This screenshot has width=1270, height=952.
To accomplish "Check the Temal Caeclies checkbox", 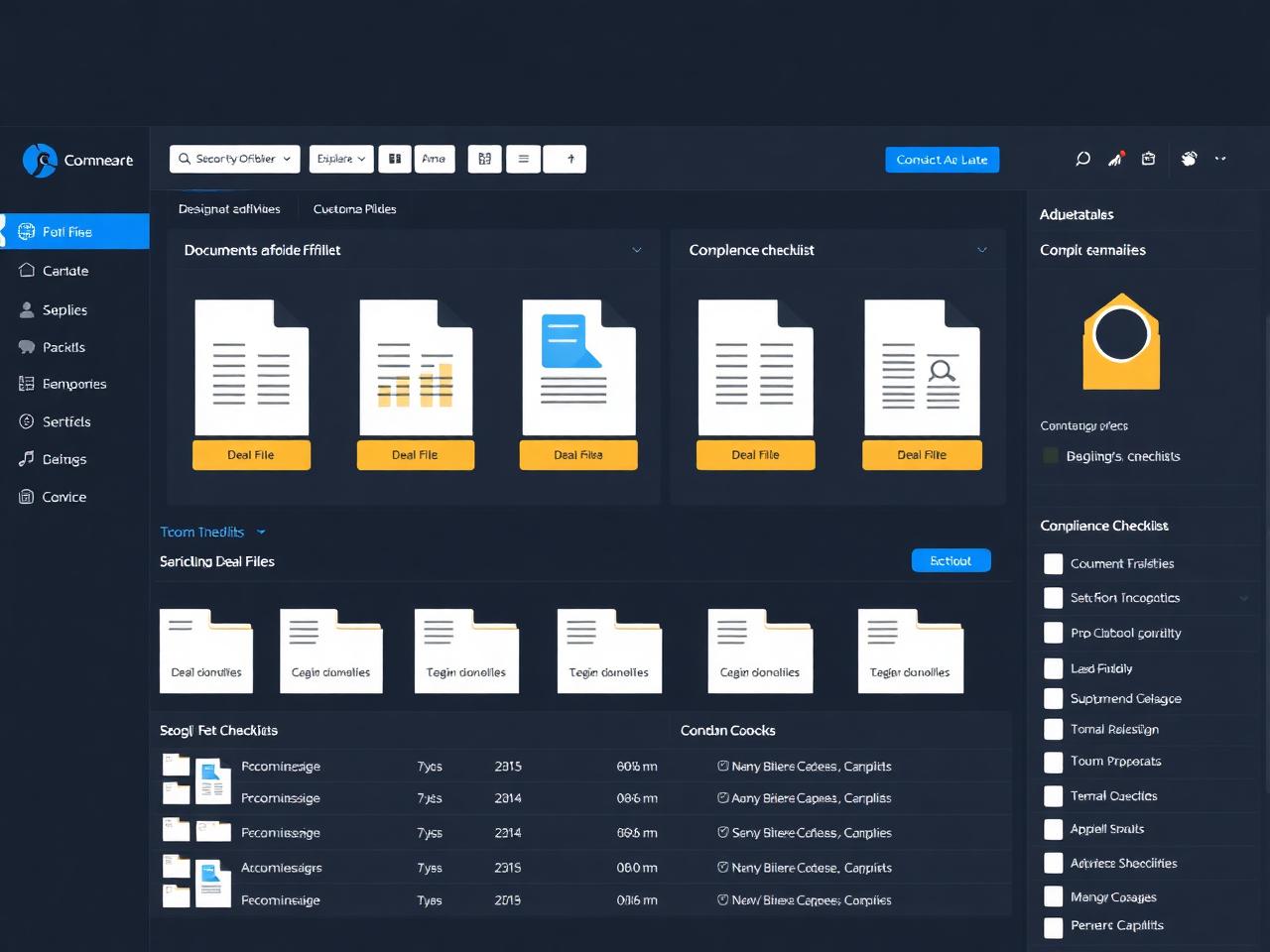I will point(1054,796).
